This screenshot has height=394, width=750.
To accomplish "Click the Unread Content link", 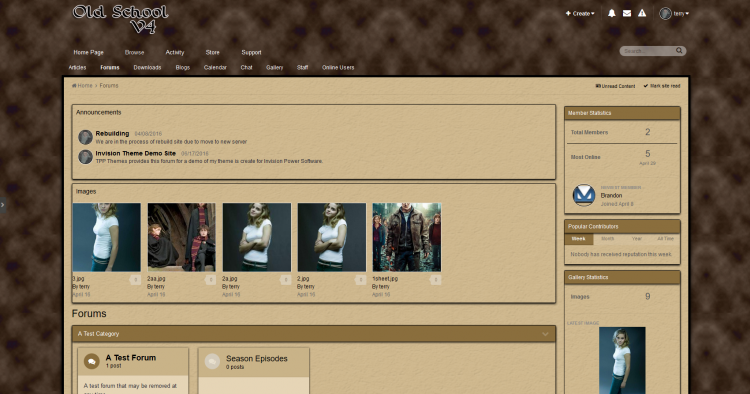I will coord(615,86).
